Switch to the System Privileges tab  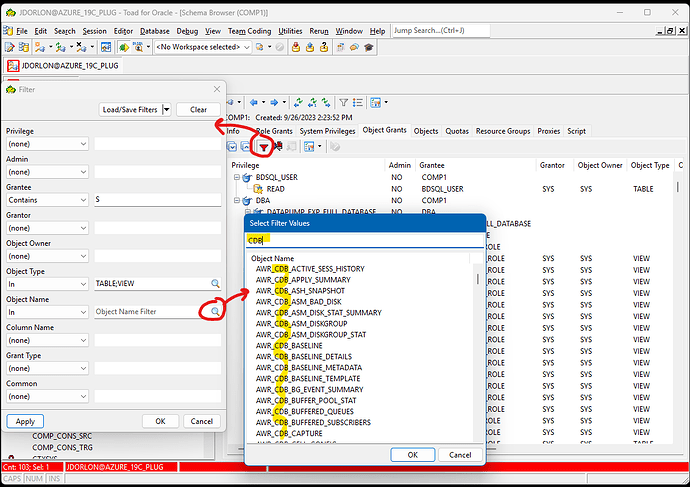[326, 131]
